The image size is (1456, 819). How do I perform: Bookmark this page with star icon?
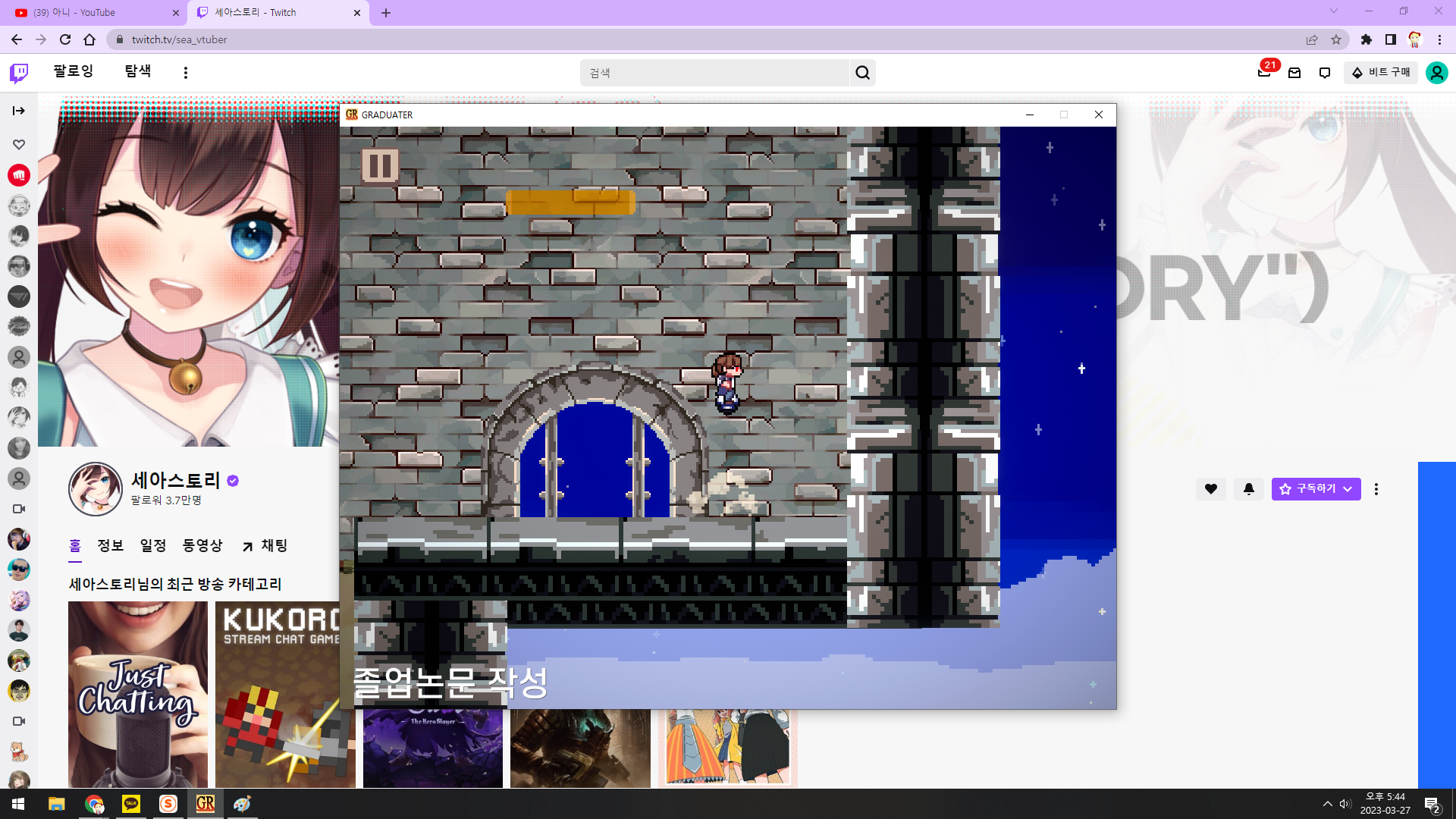(1336, 39)
